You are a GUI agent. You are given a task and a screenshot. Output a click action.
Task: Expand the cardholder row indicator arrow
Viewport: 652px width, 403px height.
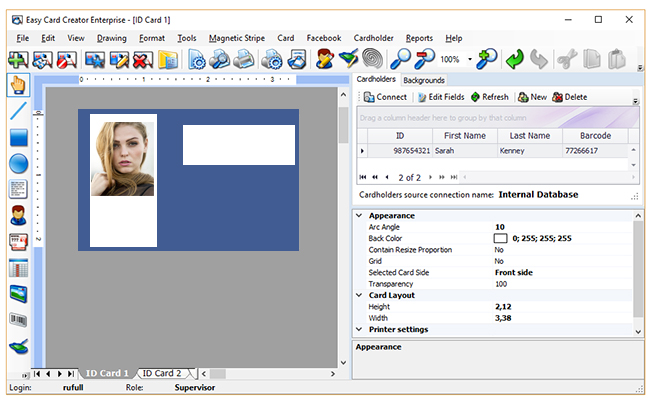(x=362, y=151)
